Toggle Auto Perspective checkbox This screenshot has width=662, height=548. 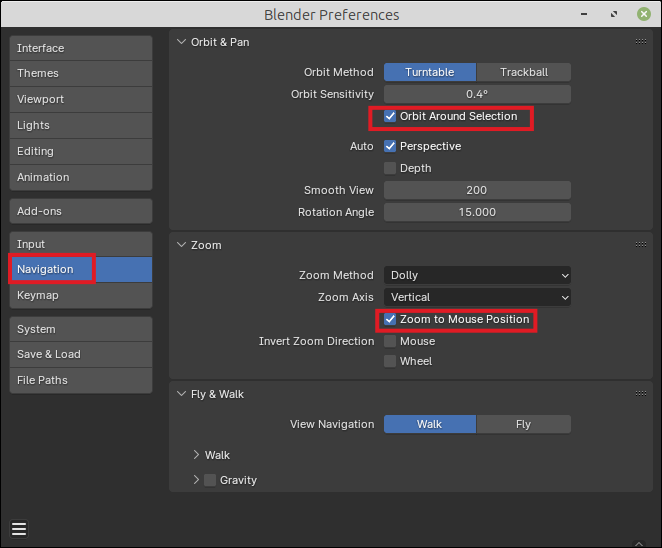pyautogui.click(x=390, y=146)
